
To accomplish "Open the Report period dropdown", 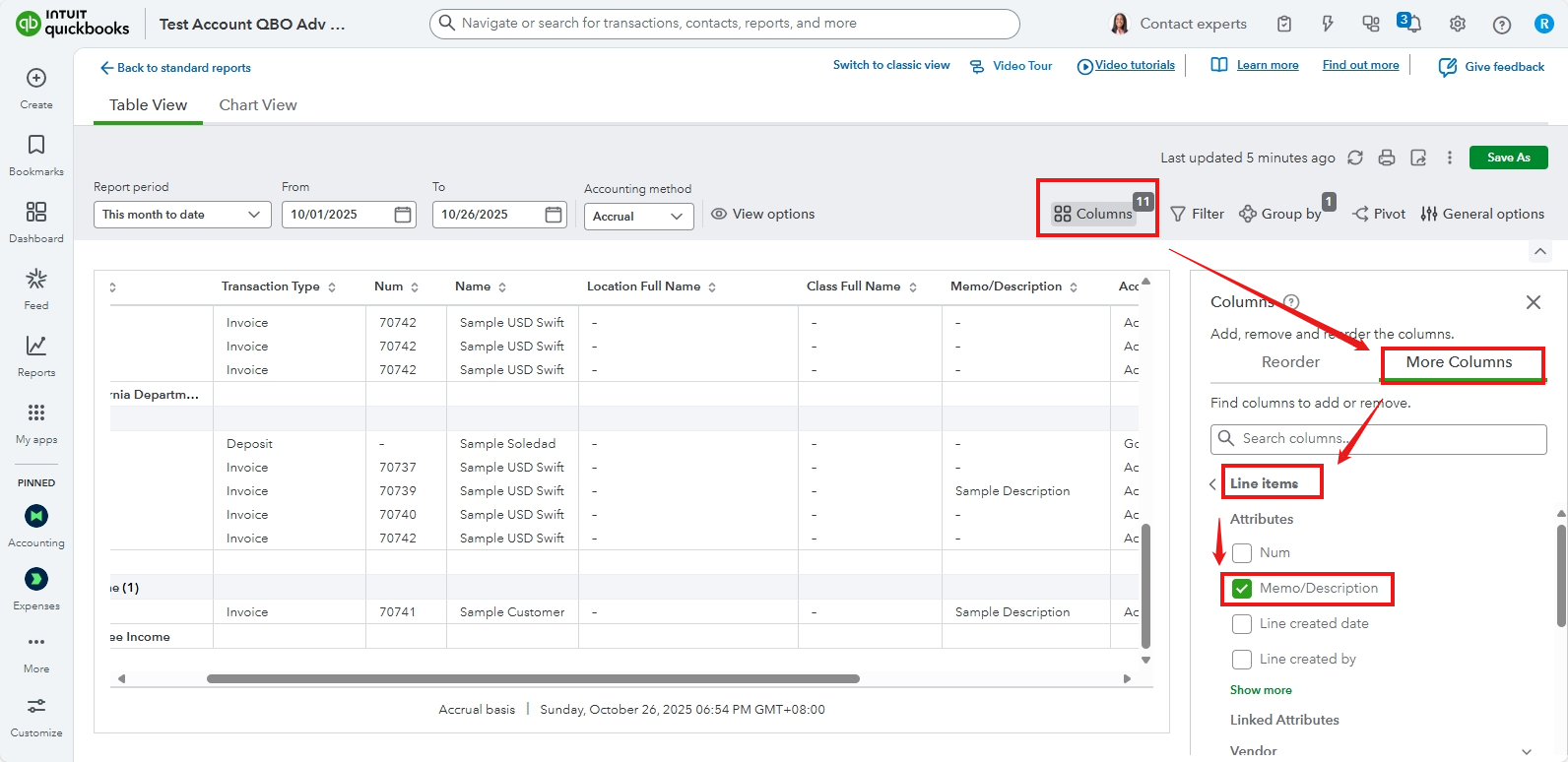I will [x=182, y=215].
